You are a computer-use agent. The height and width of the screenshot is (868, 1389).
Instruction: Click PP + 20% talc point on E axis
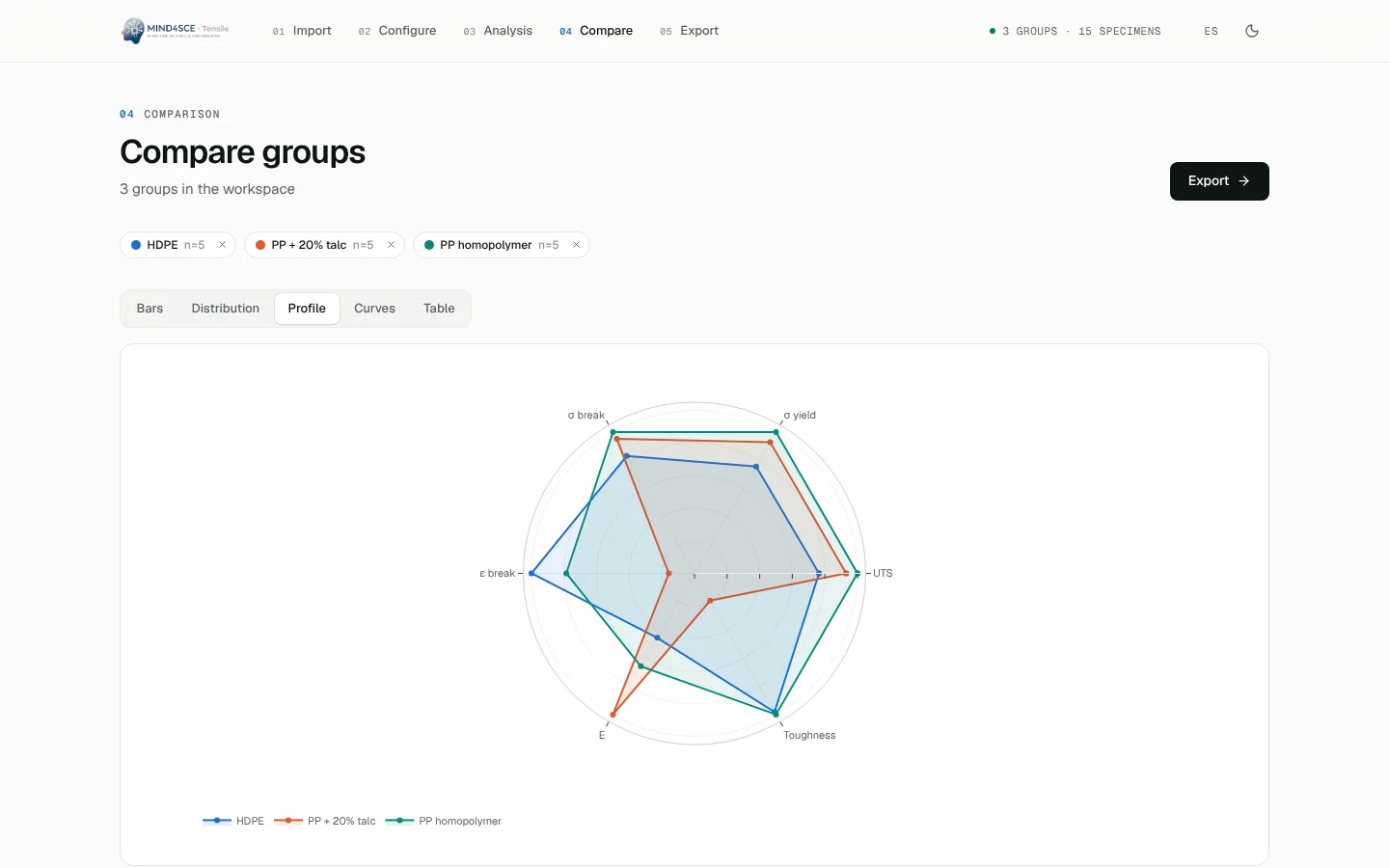613,715
